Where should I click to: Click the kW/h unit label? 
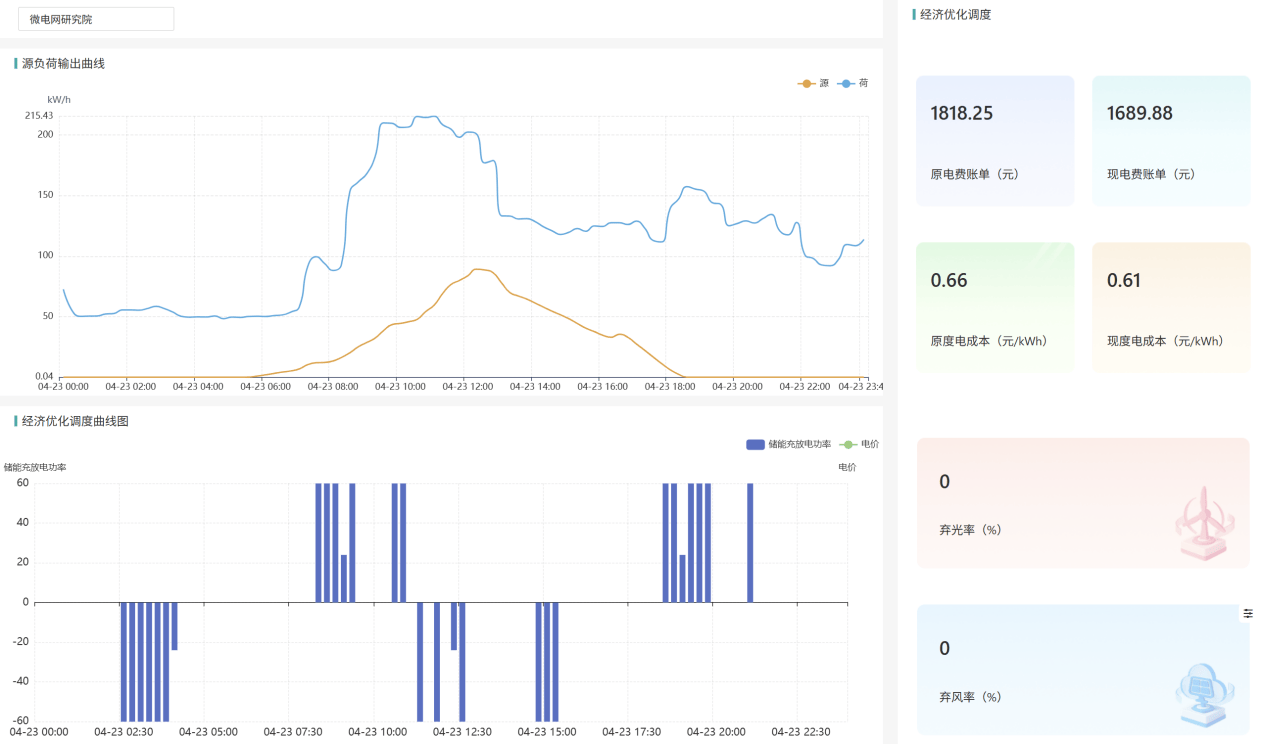point(59,99)
